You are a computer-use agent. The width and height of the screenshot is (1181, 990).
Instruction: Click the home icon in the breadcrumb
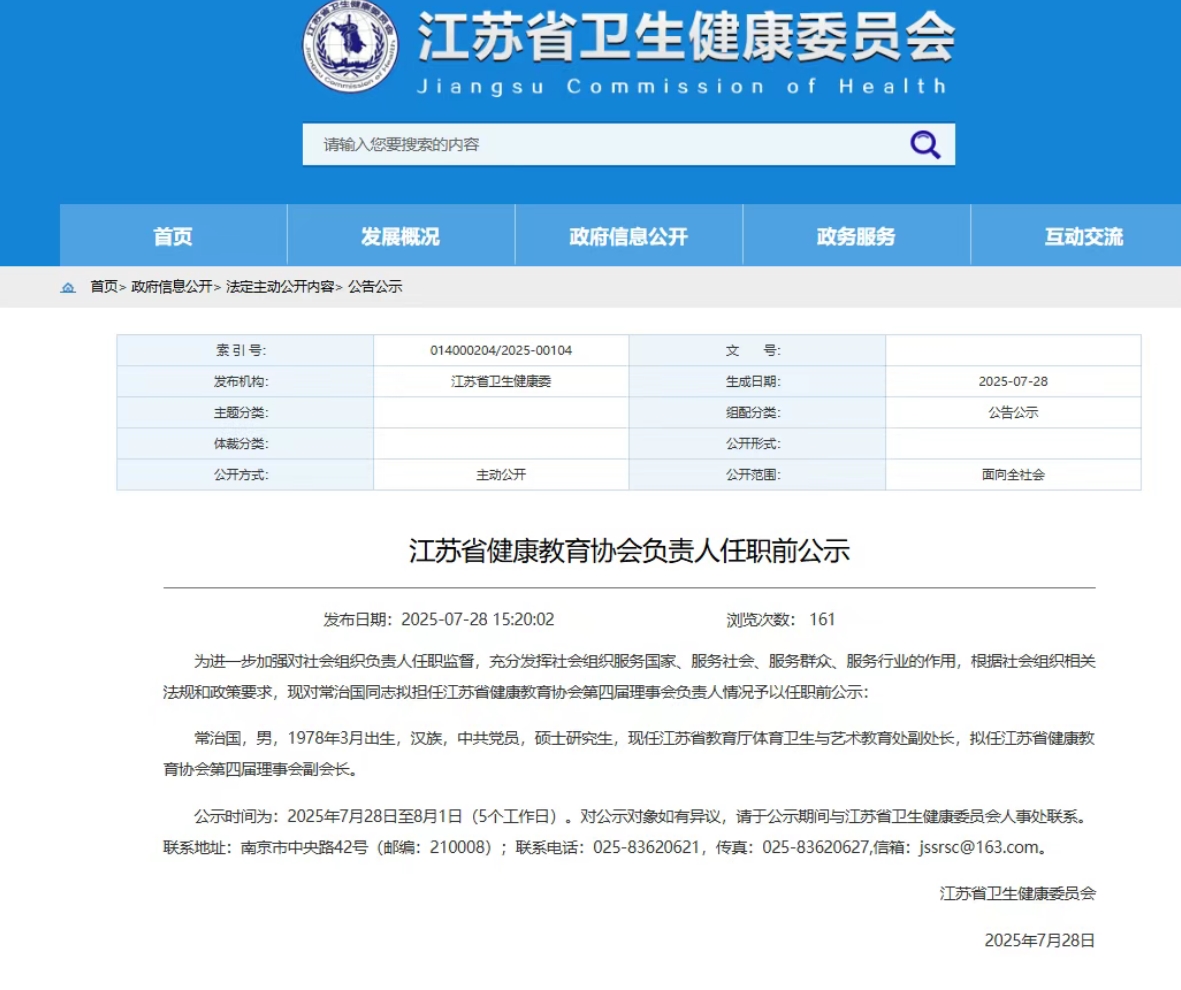(x=68, y=287)
